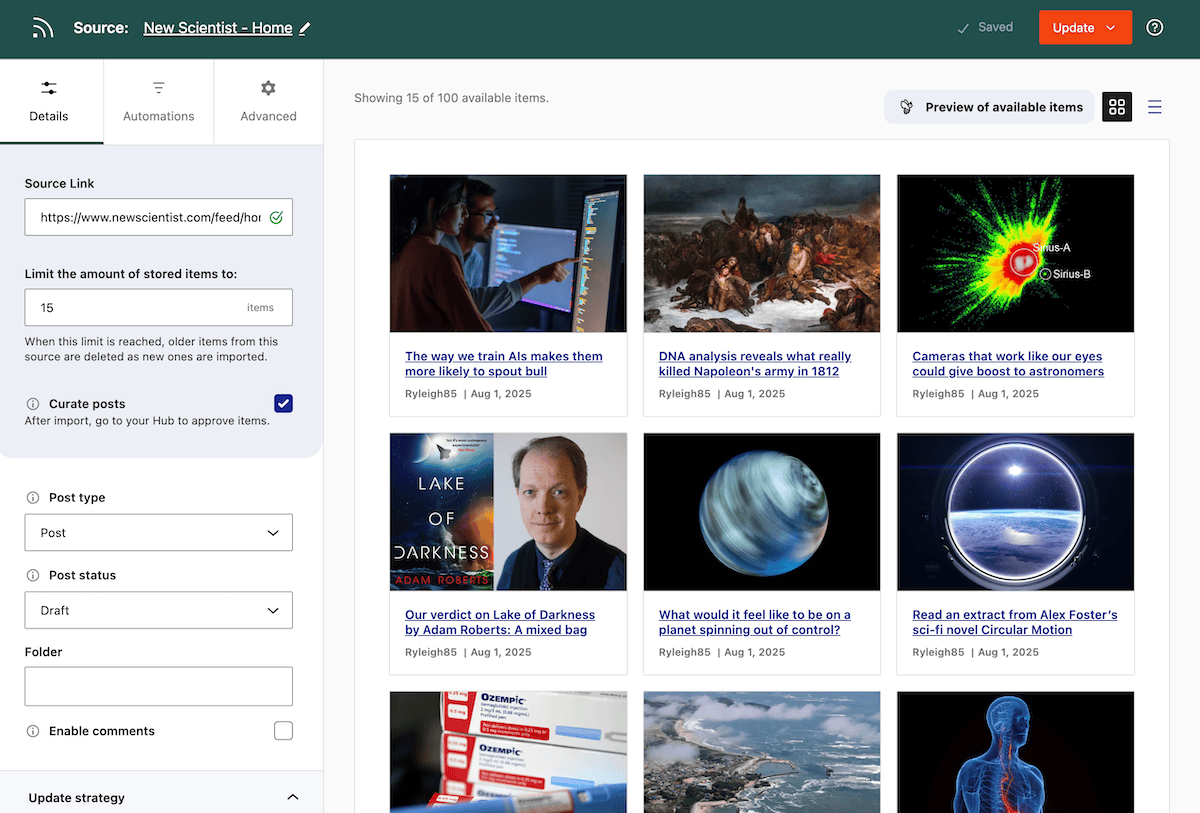Viewport: 1200px width, 813px height.
Task: Click the Advanced gear icon
Action: (x=268, y=88)
